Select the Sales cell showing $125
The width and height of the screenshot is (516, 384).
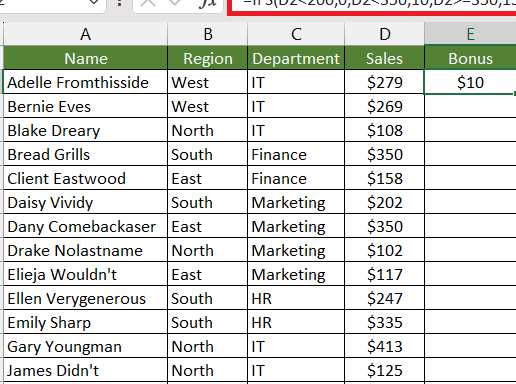(x=385, y=370)
